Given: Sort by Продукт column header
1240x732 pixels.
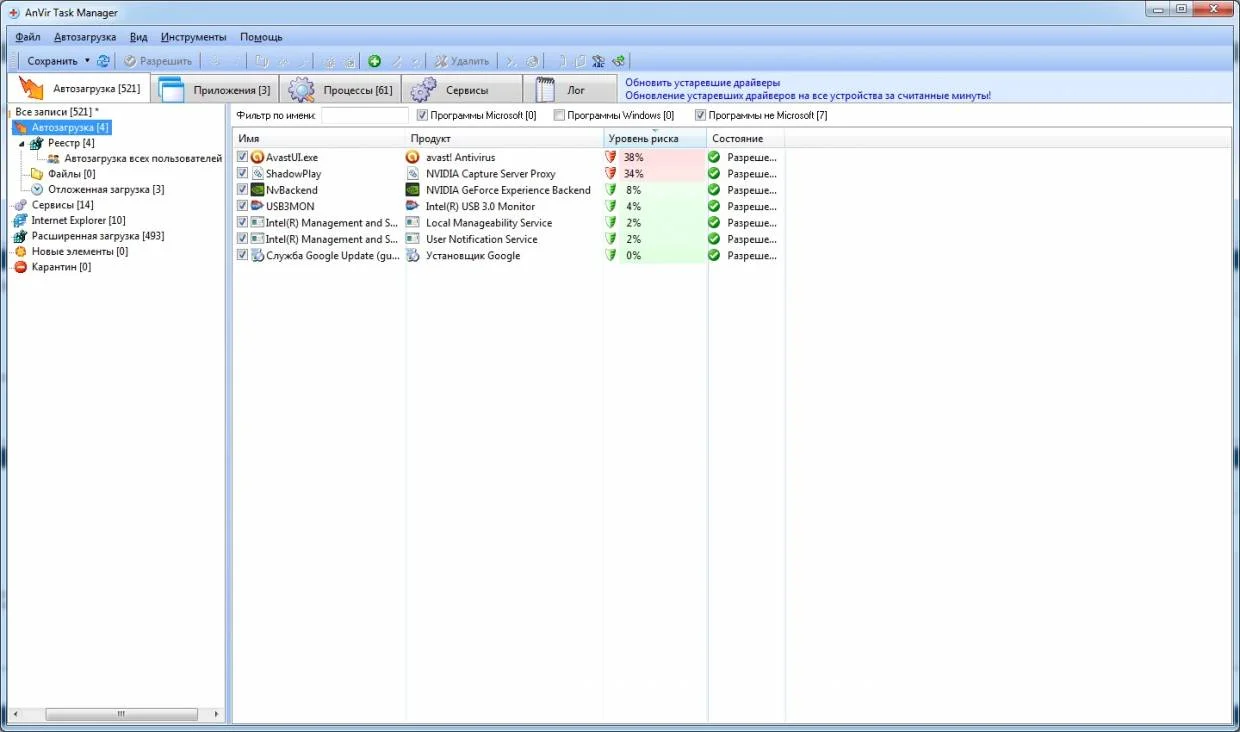Looking at the screenshot, I should coord(504,139).
